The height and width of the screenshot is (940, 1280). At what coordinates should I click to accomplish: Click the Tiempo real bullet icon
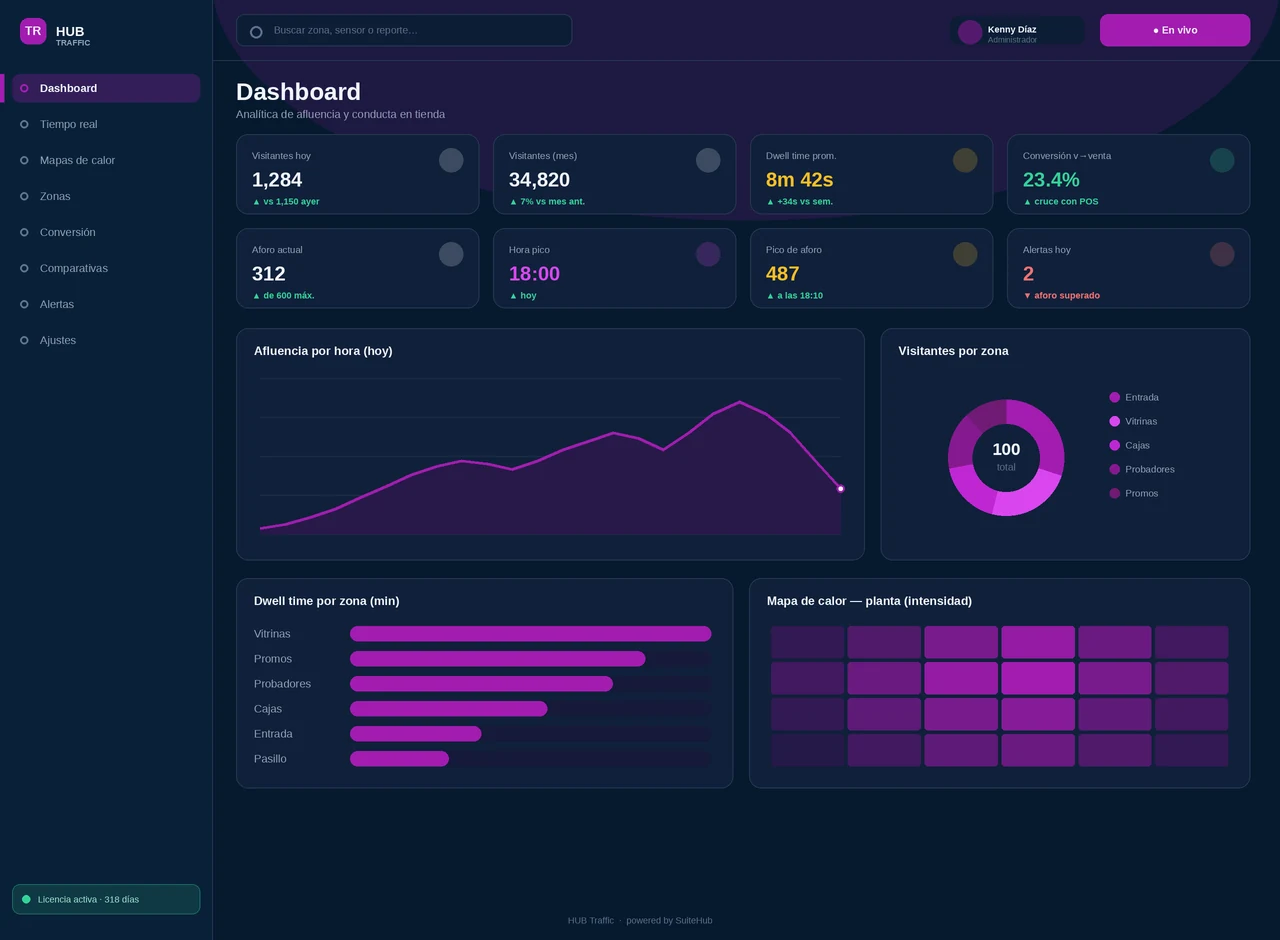pyautogui.click(x=24, y=124)
